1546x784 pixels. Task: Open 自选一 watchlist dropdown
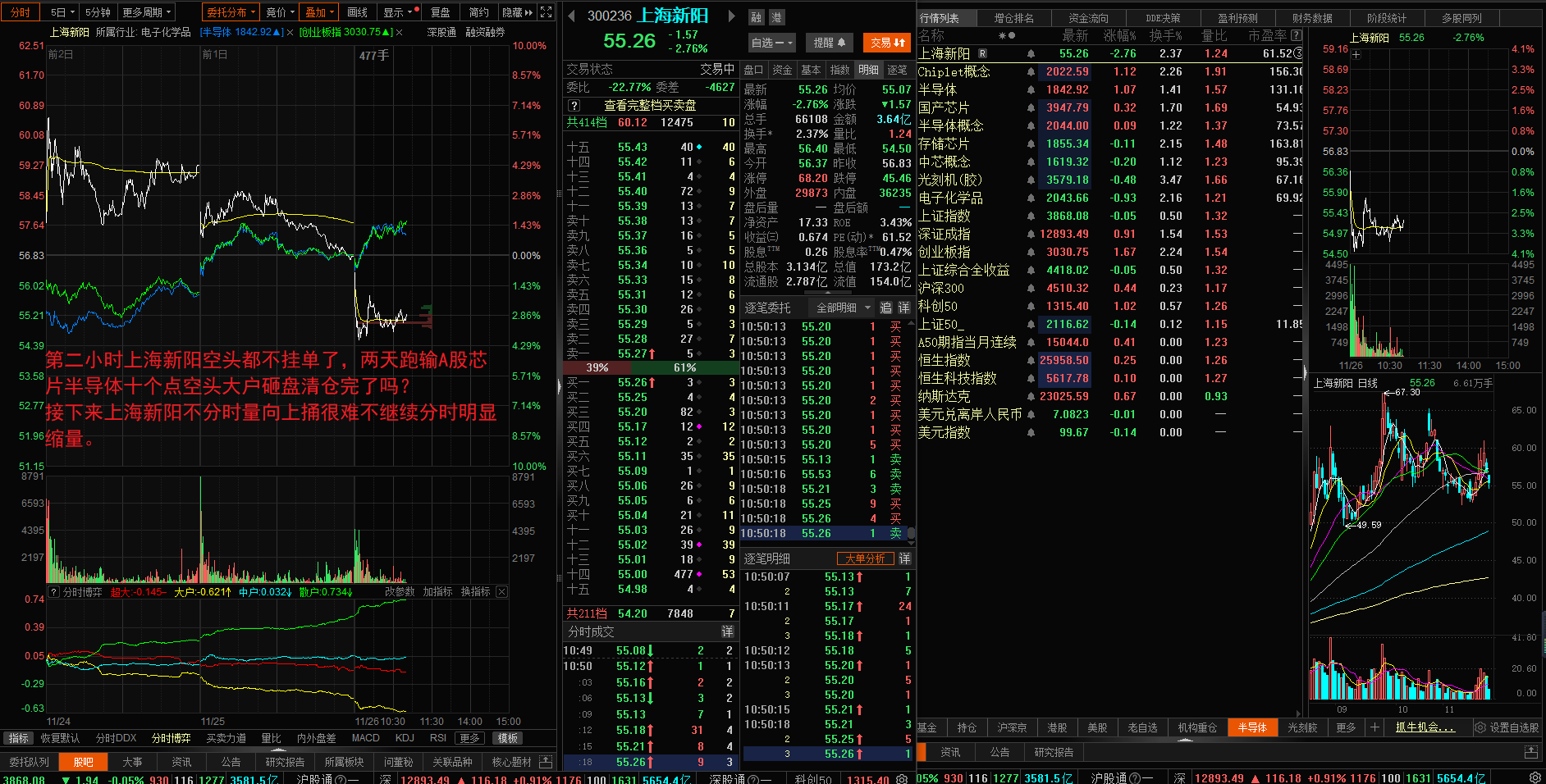(772, 43)
